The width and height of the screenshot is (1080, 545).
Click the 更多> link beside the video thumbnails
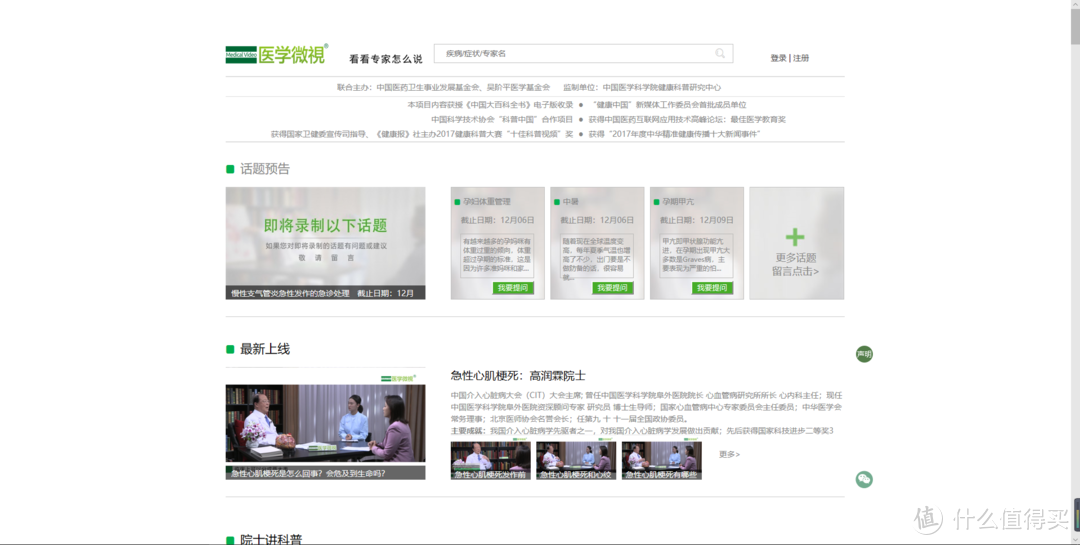coord(729,455)
